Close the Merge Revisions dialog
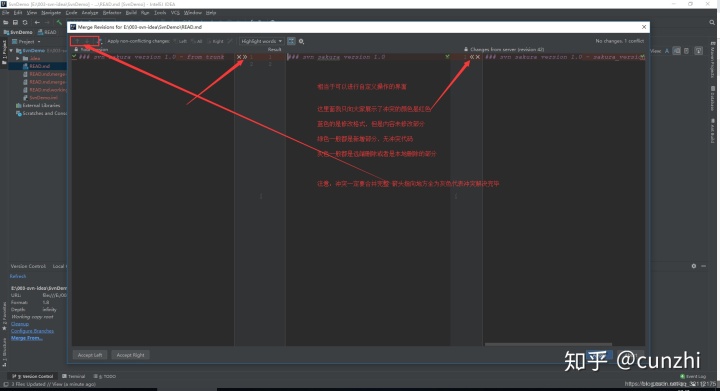Viewport: 720px width, 391px height. (x=644, y=27)
